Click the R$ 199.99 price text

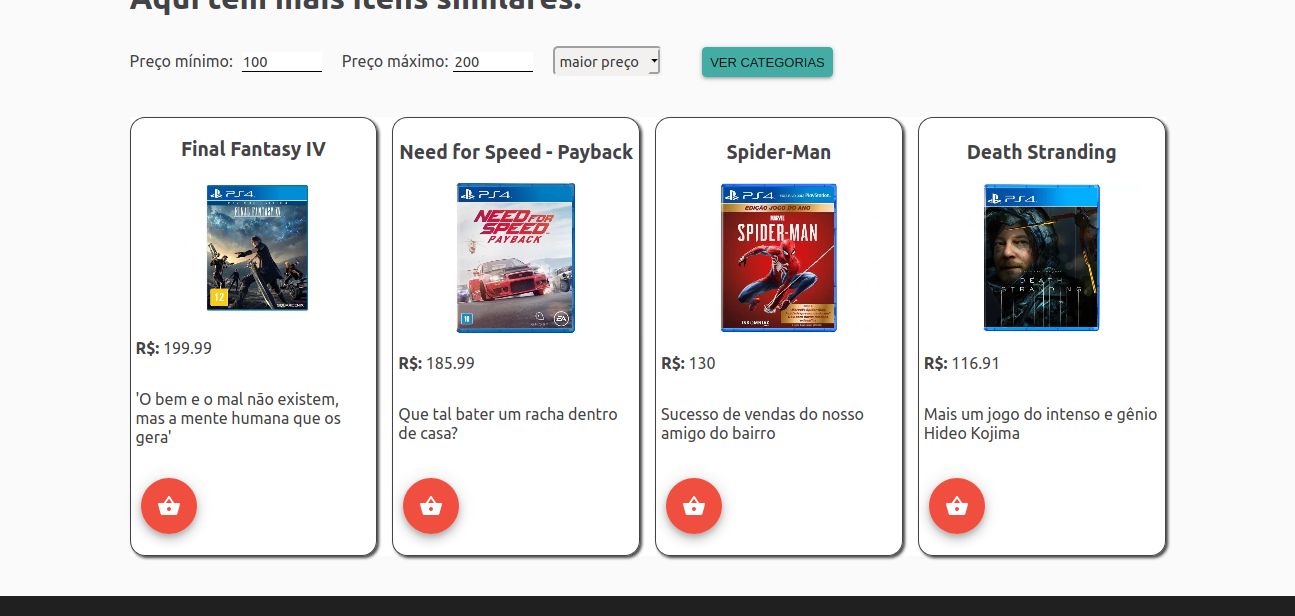[174, 348]
